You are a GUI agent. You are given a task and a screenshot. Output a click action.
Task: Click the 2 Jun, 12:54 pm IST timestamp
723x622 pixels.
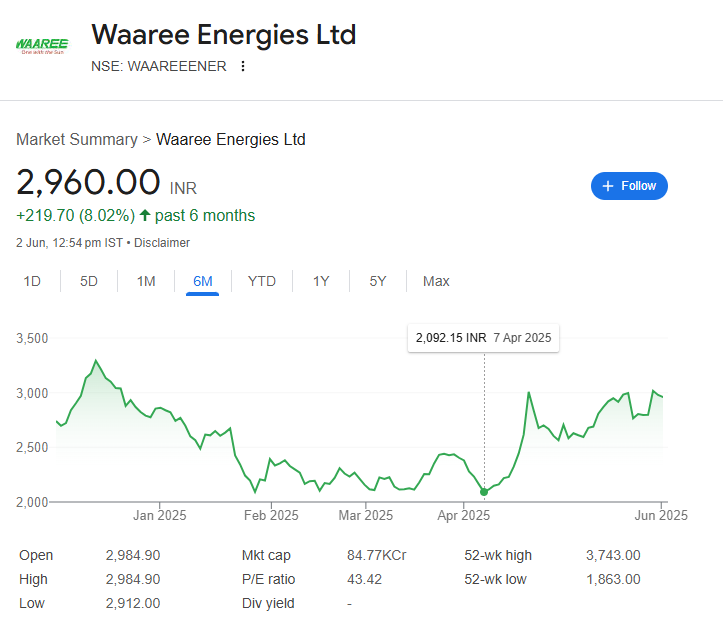coord(69,243)
